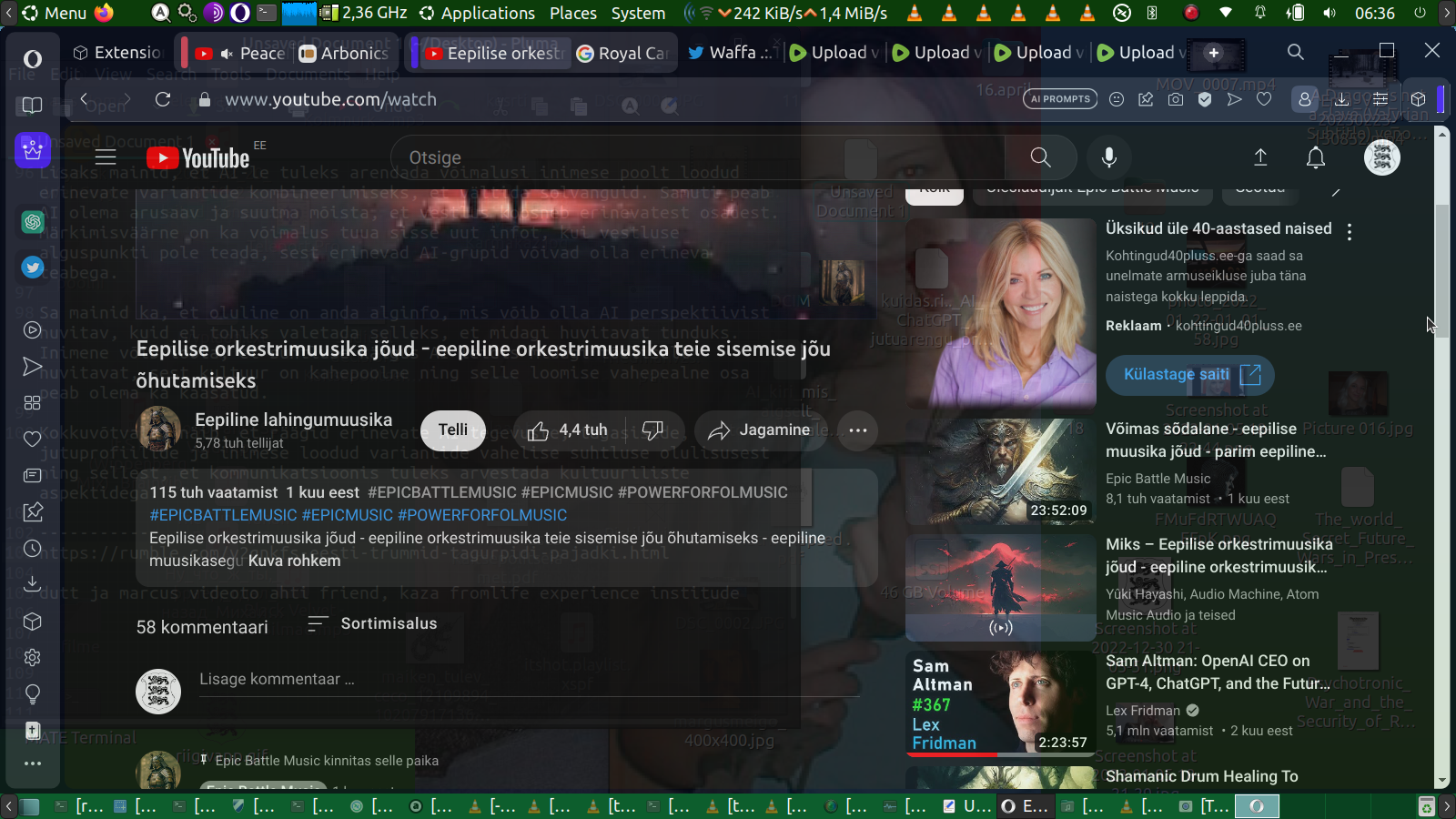Open My Flow in the Opera sidebar

(x=33, y=367)
